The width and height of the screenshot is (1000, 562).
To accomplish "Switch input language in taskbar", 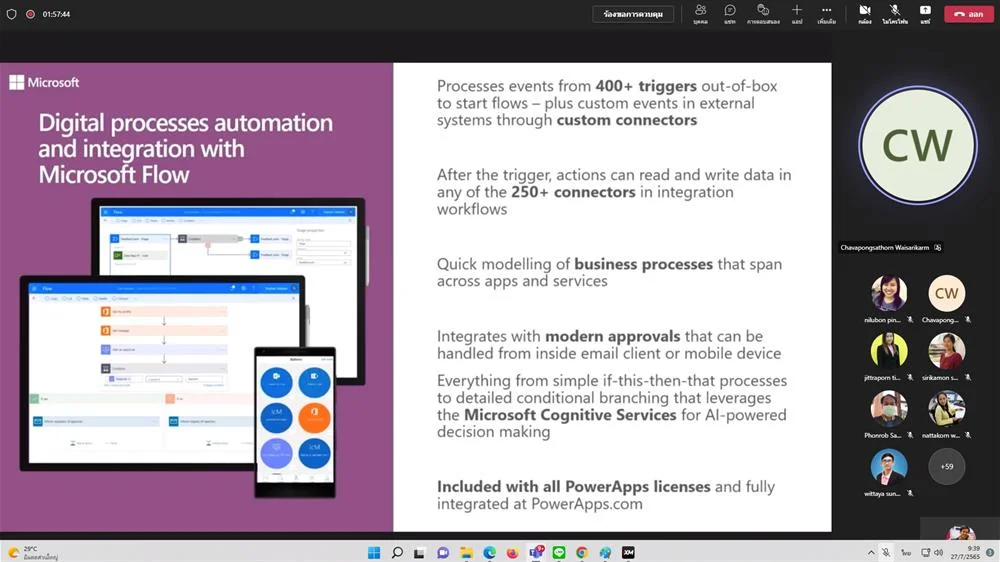I will (x=906, y=552).
